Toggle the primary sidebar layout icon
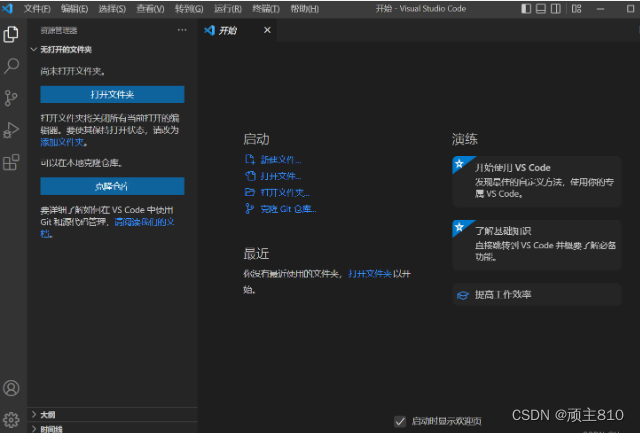 pyautogui.click(x=526, y=9)
